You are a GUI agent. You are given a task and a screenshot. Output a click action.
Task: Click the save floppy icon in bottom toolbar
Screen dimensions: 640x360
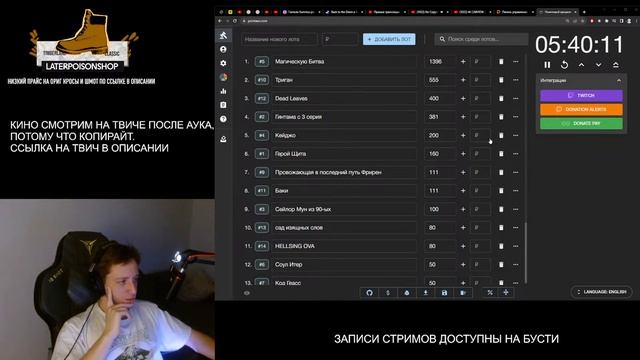click(x=444, y=293)
